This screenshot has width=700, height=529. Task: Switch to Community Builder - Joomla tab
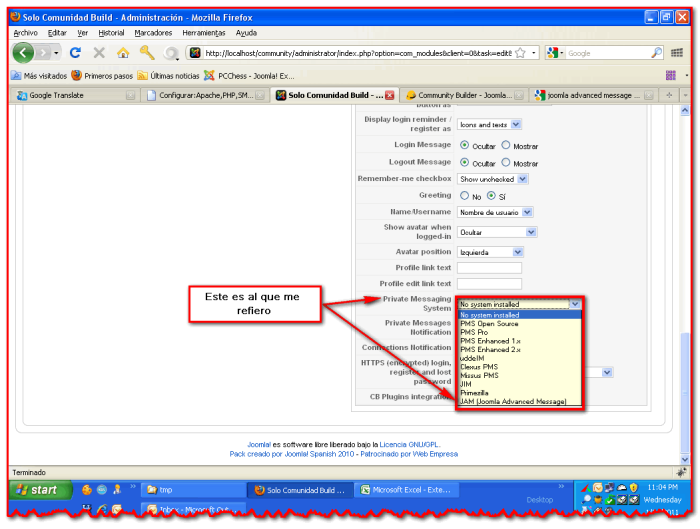pyautogui.click(x=464, y=95)
